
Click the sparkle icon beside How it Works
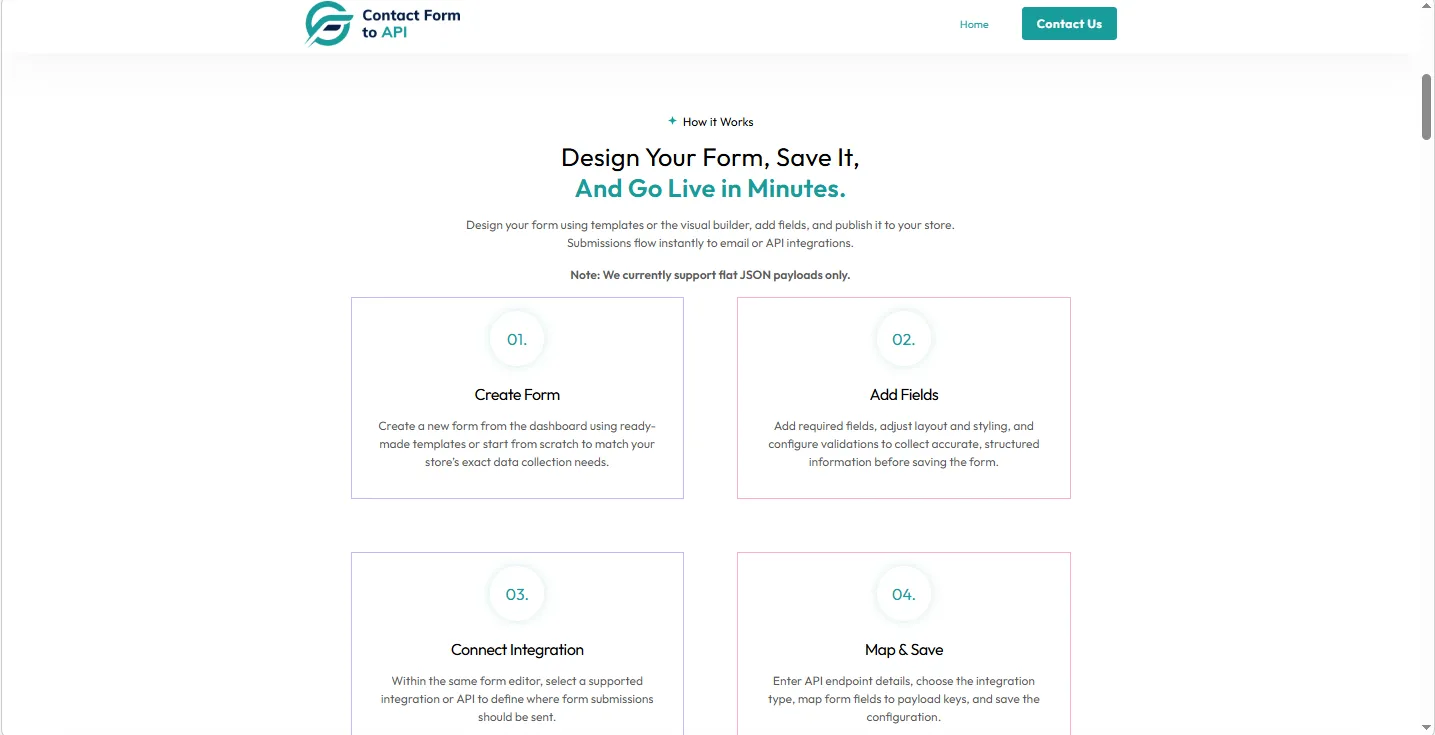673,121
